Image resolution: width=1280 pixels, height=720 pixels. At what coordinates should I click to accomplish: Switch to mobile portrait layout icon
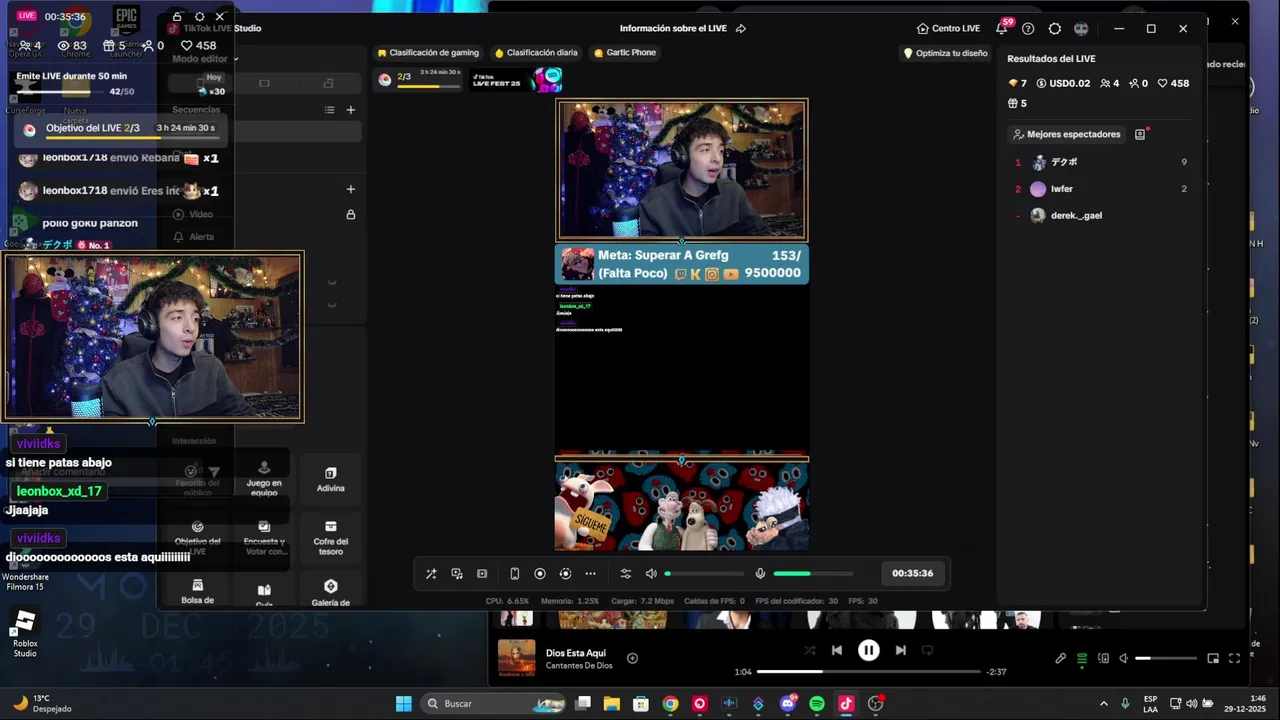pyautogui.click(x=514, y=574)
